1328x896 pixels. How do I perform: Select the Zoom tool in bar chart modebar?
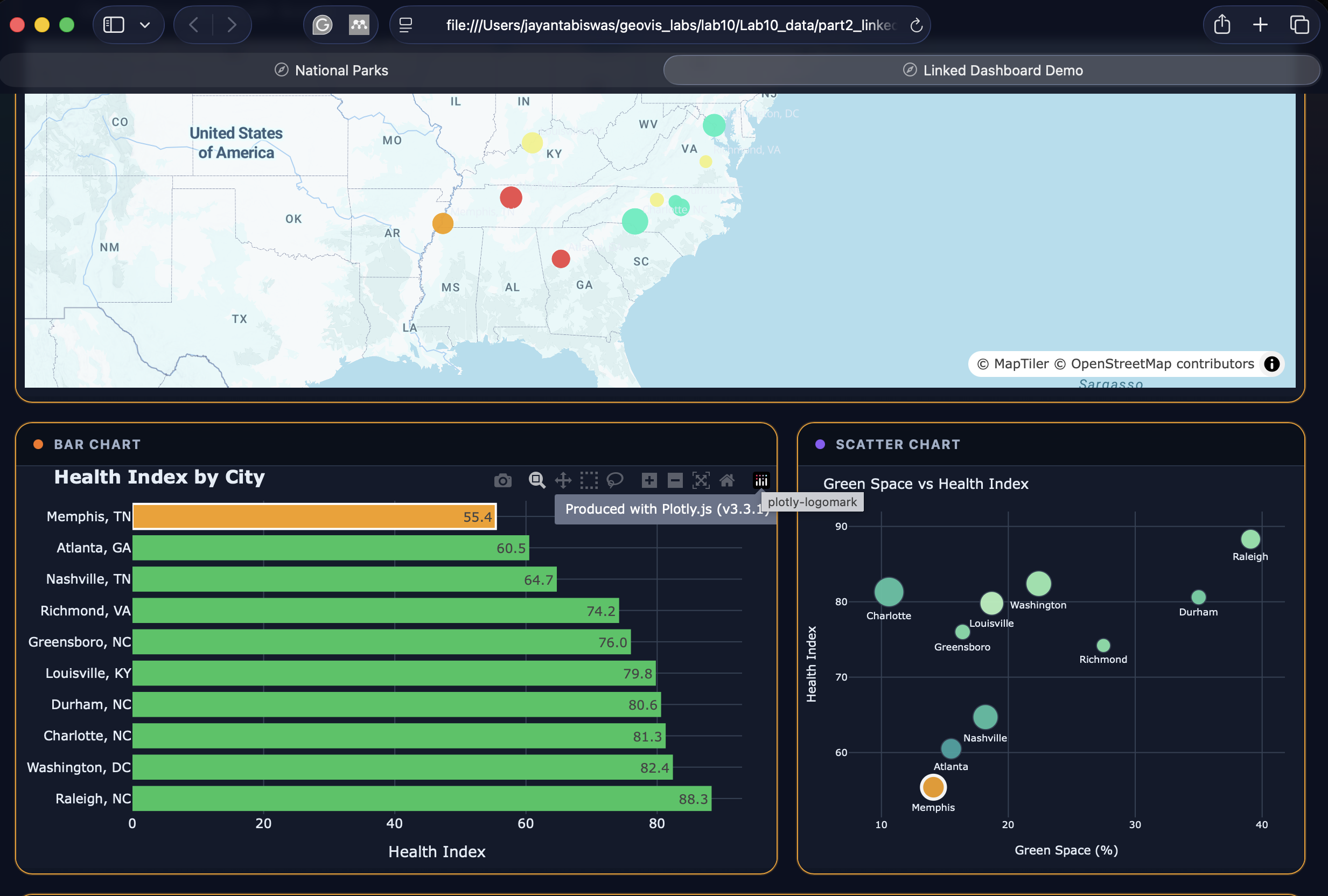point(536,480)
